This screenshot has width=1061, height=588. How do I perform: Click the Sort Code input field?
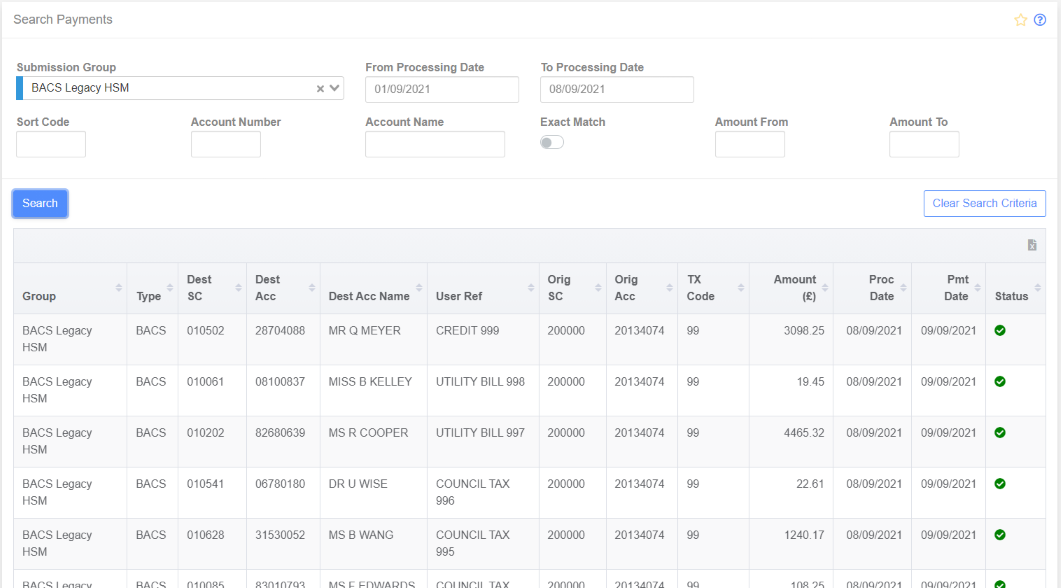pos(51,144)
